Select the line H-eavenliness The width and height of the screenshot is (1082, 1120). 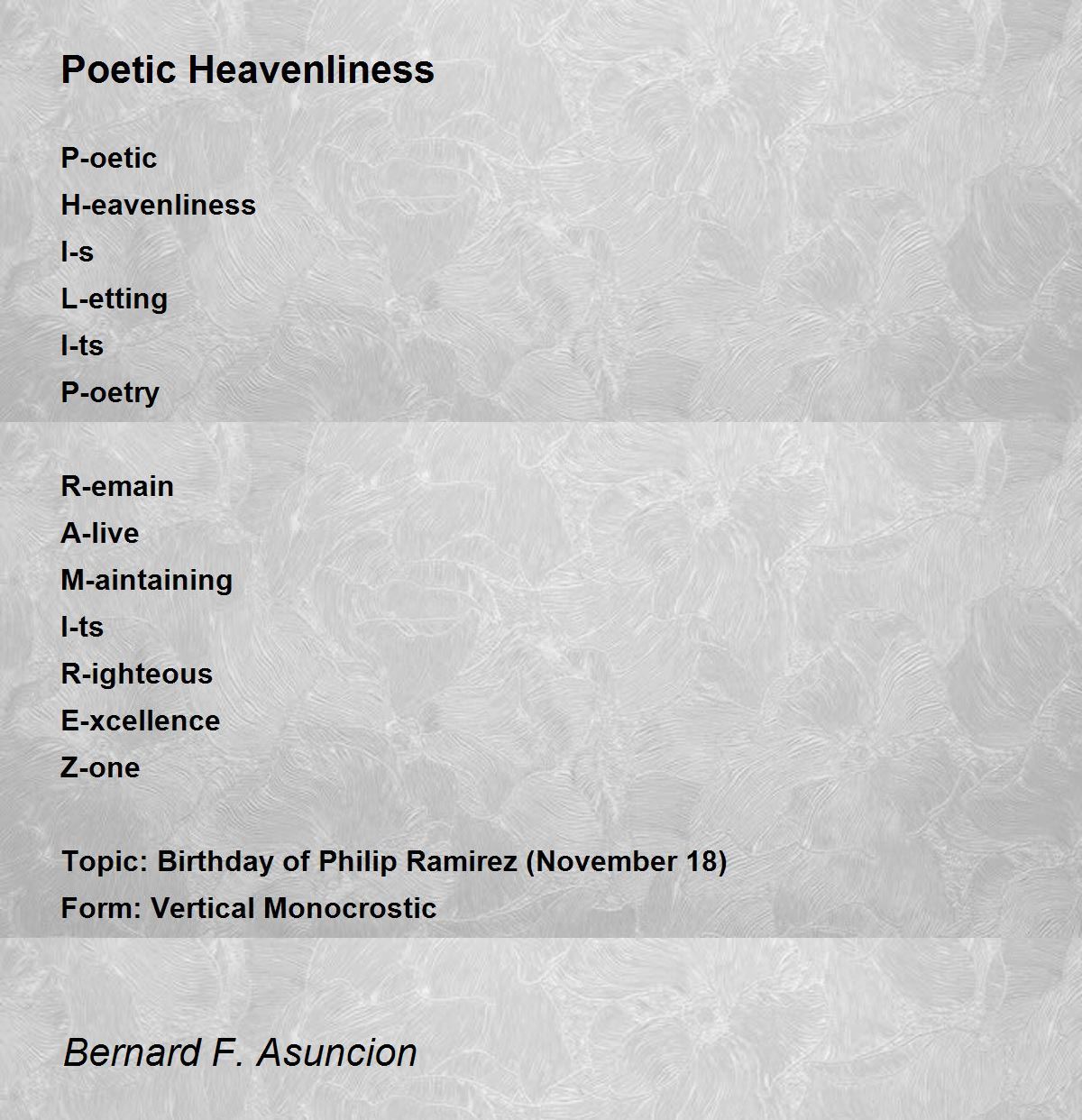(159, 205)
